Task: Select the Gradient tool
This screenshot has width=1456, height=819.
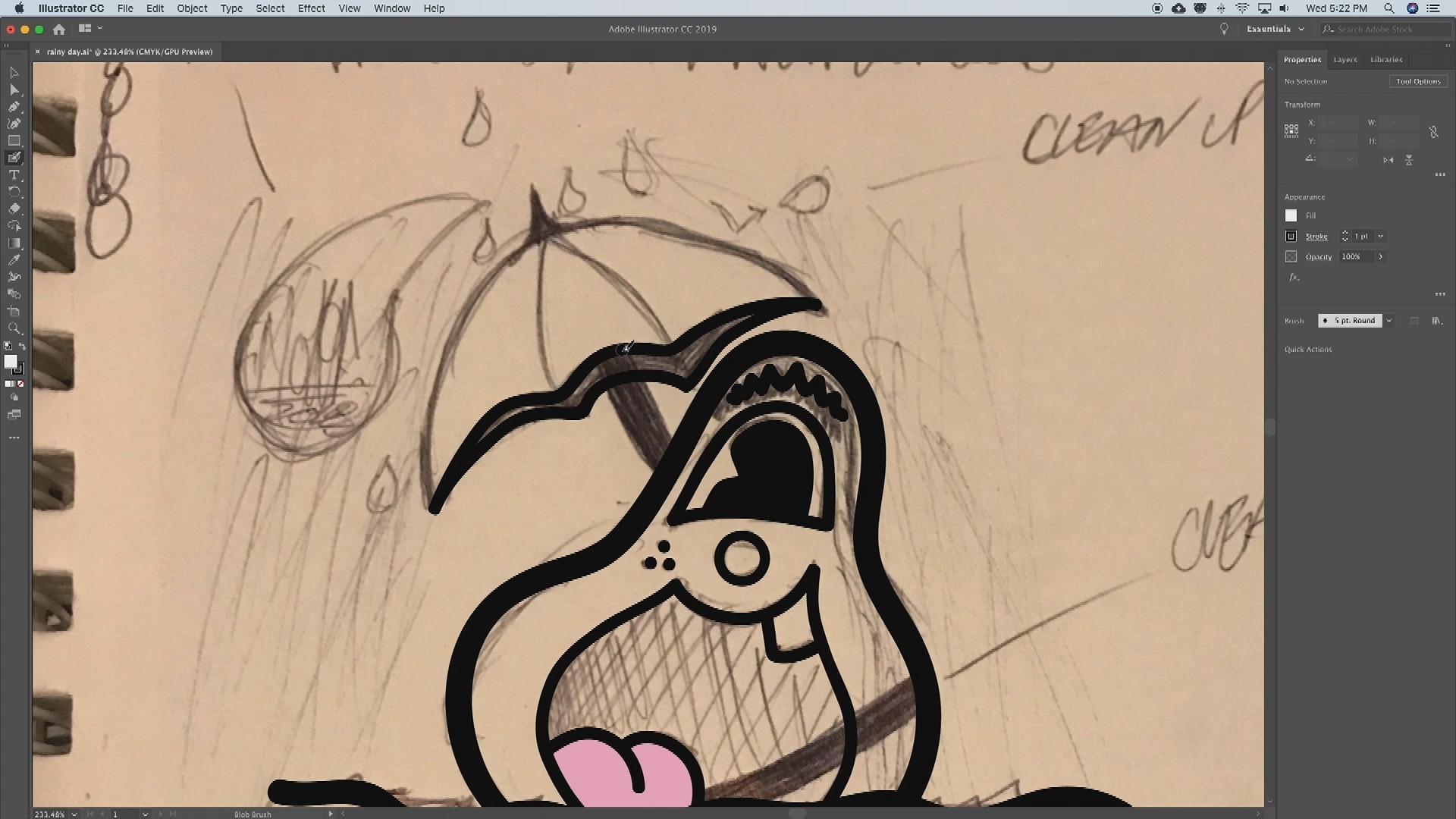Action: (14, 243)
